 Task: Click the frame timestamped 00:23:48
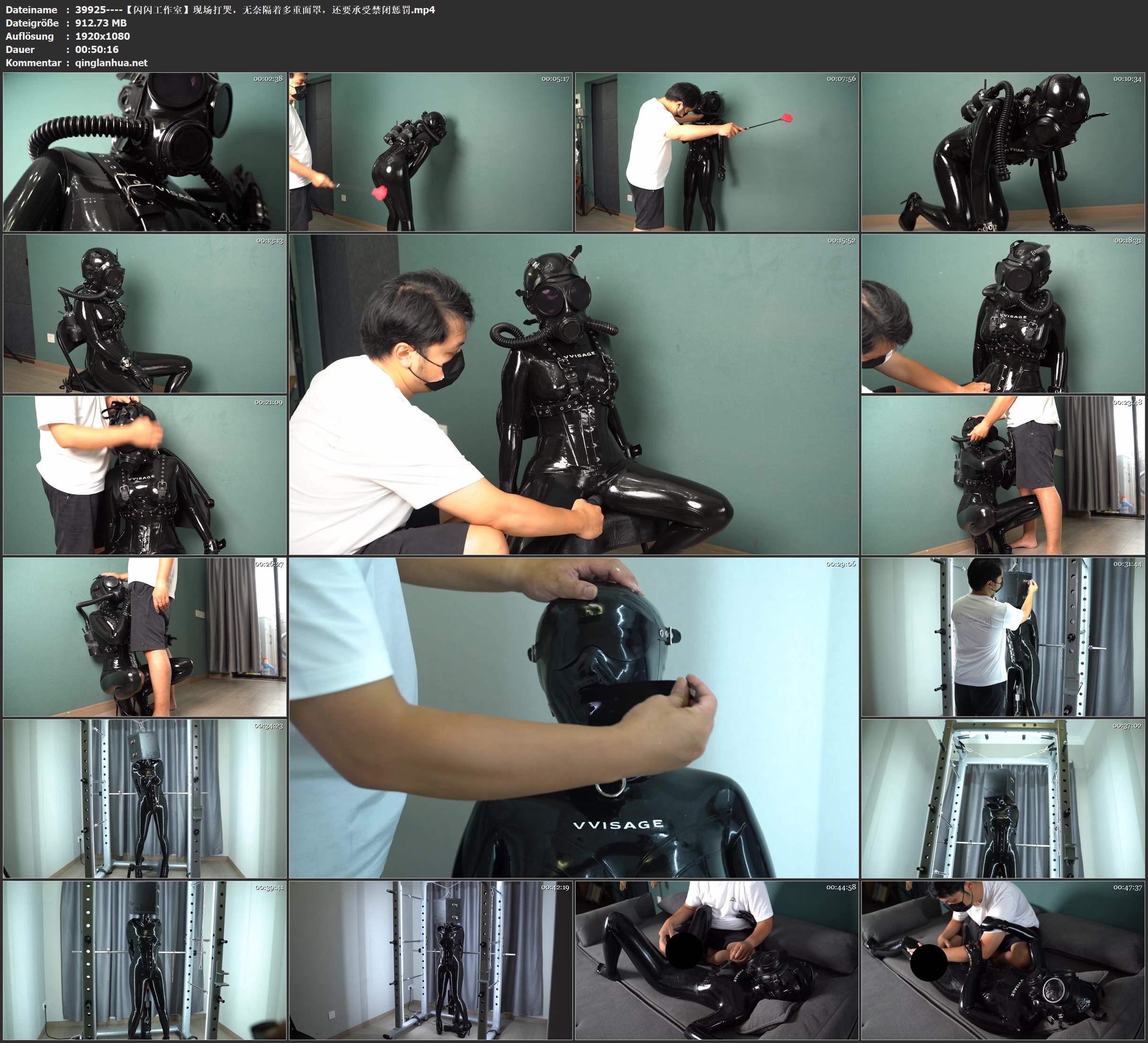[1003, 475]
